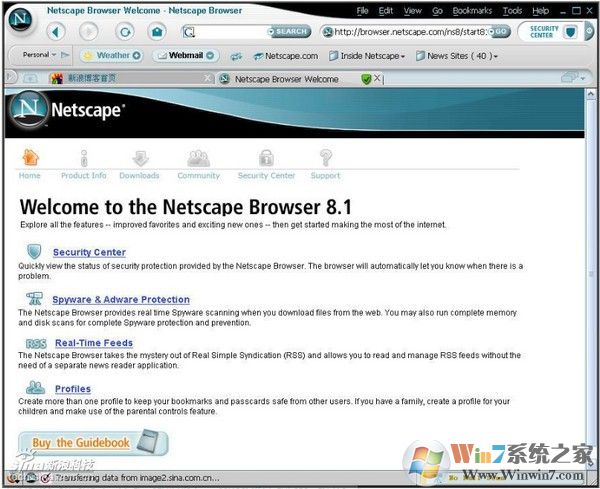
Task: Close the Sina blog tab
Action: [208, 78]
